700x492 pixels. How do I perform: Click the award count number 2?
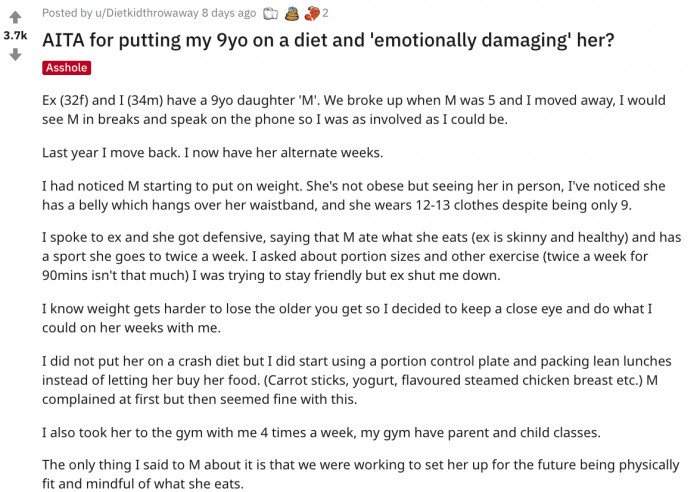tap(325, 13)
